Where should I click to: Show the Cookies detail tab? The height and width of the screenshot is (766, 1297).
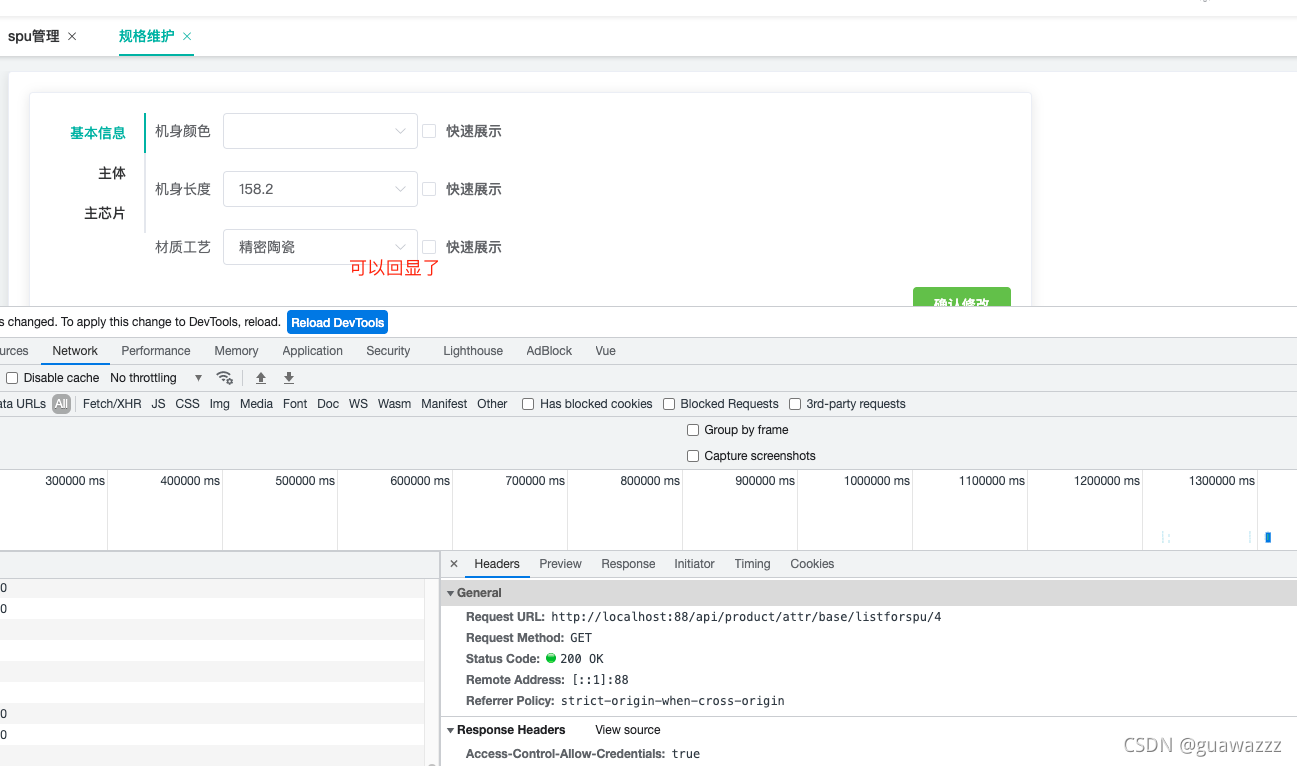[812, 564]
